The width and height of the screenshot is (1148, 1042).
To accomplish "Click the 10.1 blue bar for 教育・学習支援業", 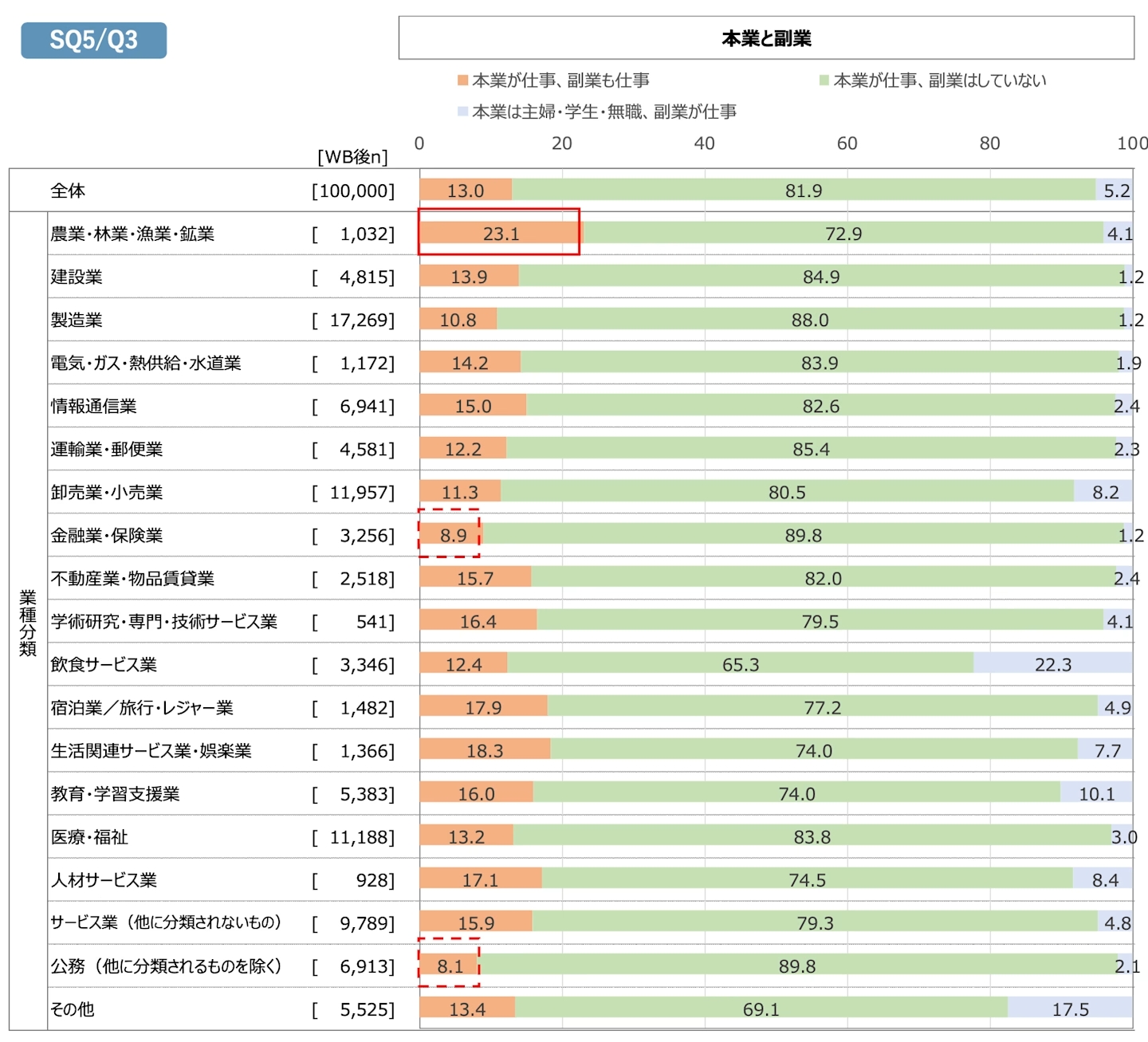I will coord(1096,792).
